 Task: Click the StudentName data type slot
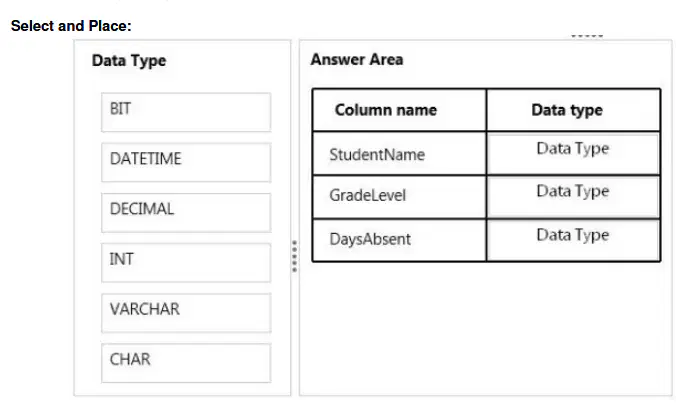point(573,154)
